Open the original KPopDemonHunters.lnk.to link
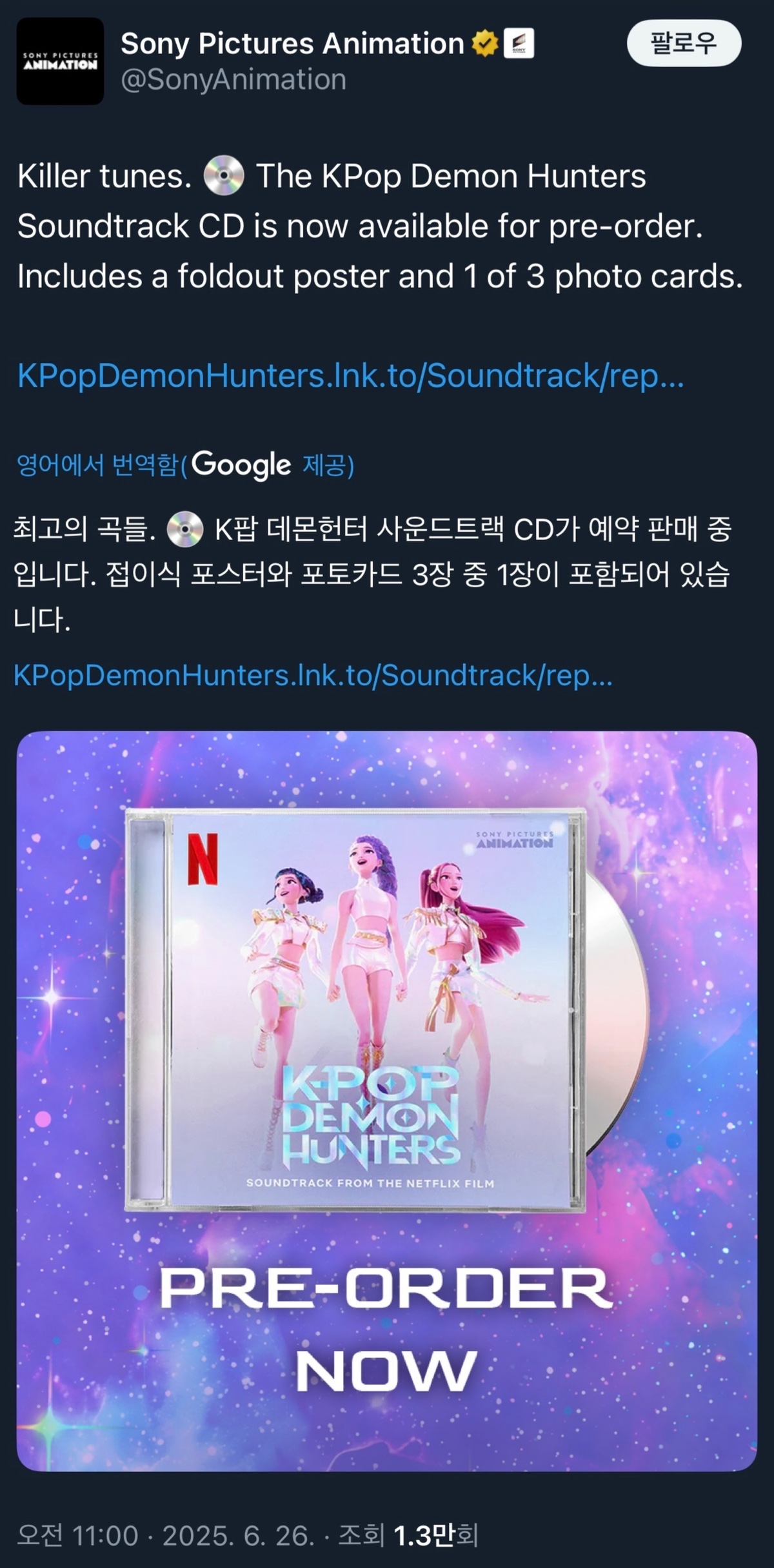Screen dimensions: 774x1568 pos(350,376)
